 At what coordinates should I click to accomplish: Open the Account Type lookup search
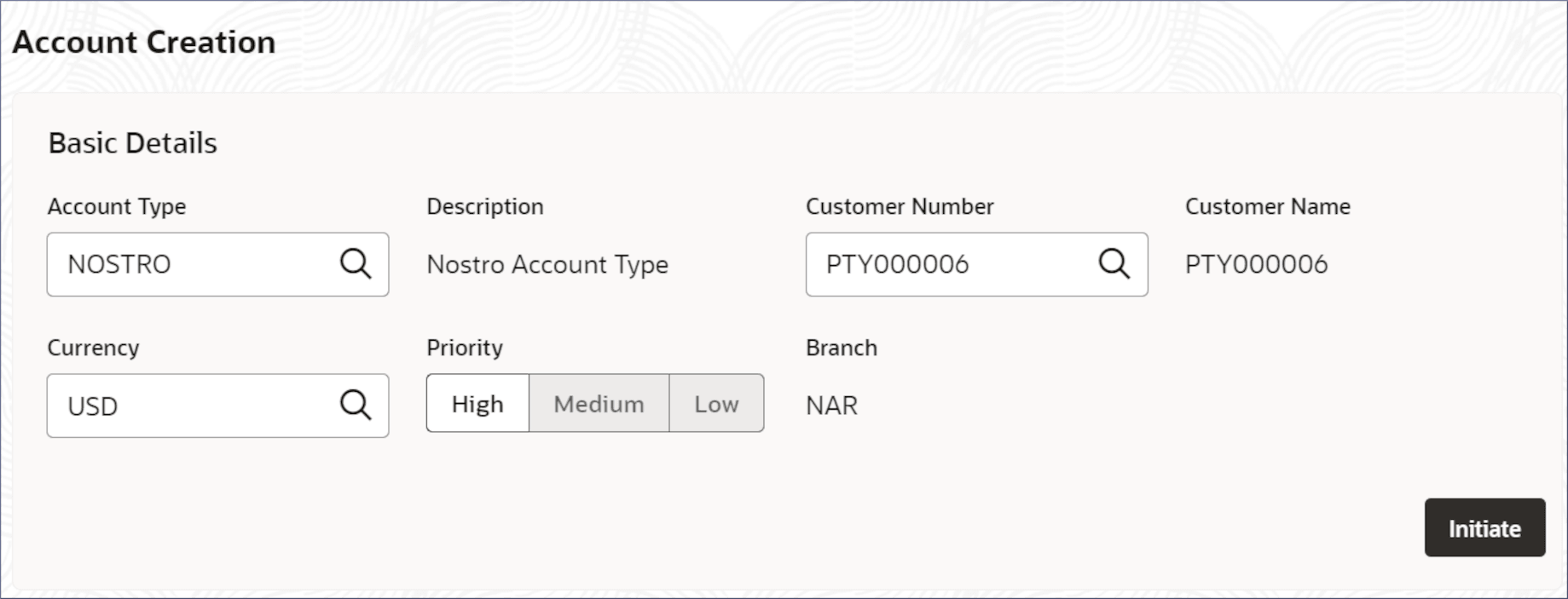356,264
